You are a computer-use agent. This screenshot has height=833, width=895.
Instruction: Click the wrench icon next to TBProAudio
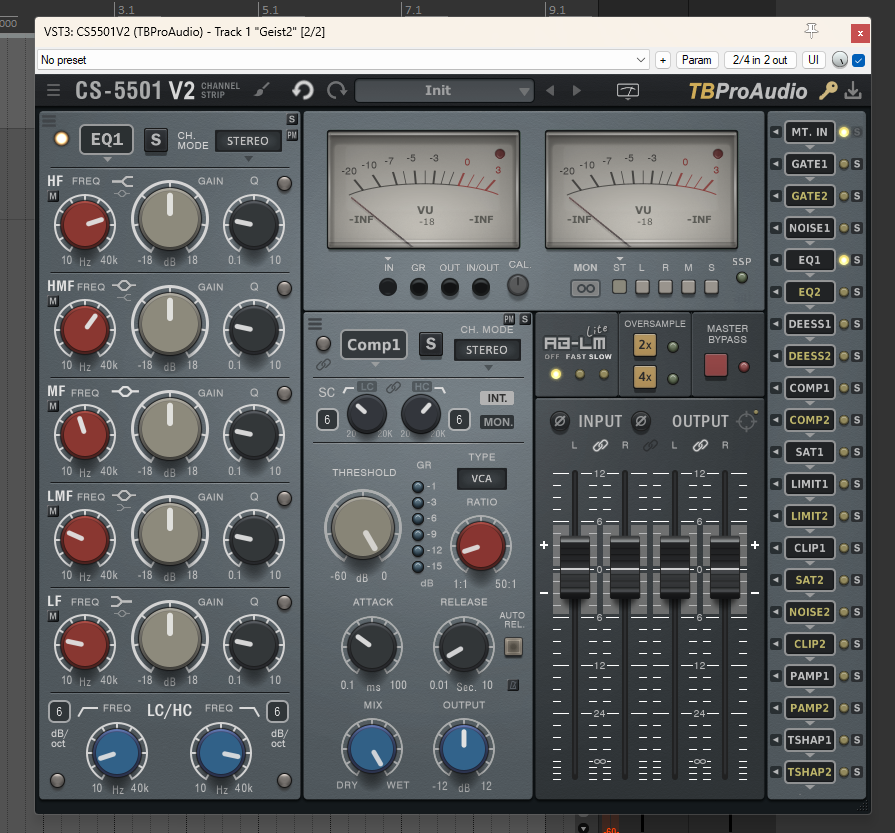tap(828, 90)
